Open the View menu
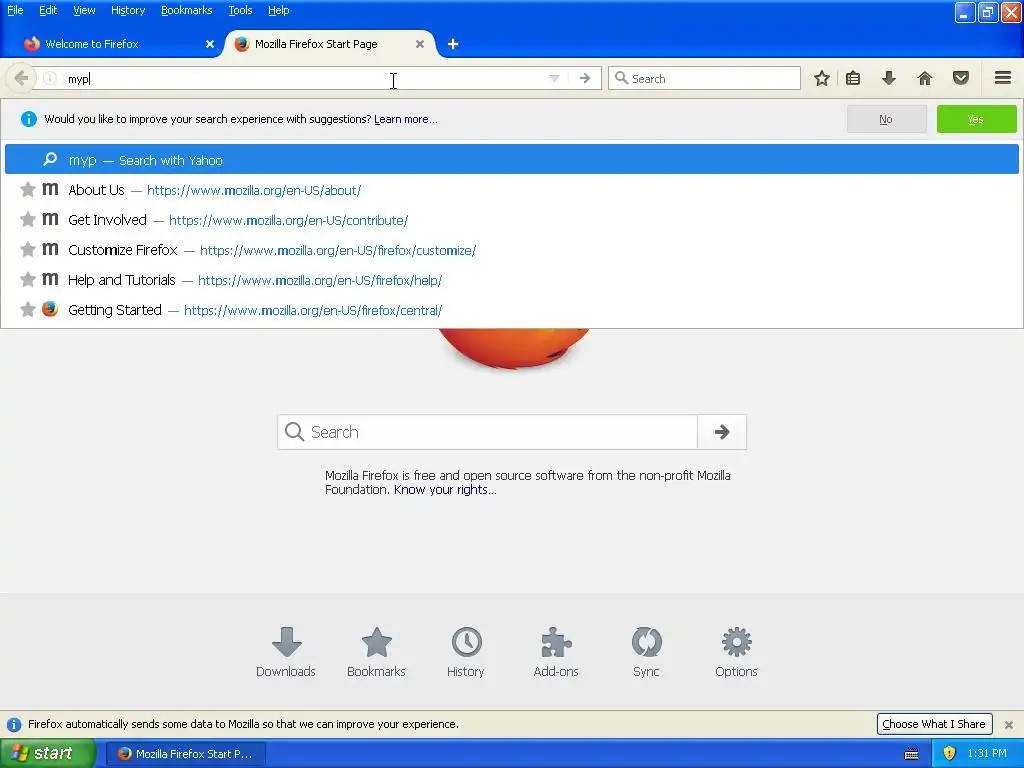The image size is (1024, 768). 84,10
